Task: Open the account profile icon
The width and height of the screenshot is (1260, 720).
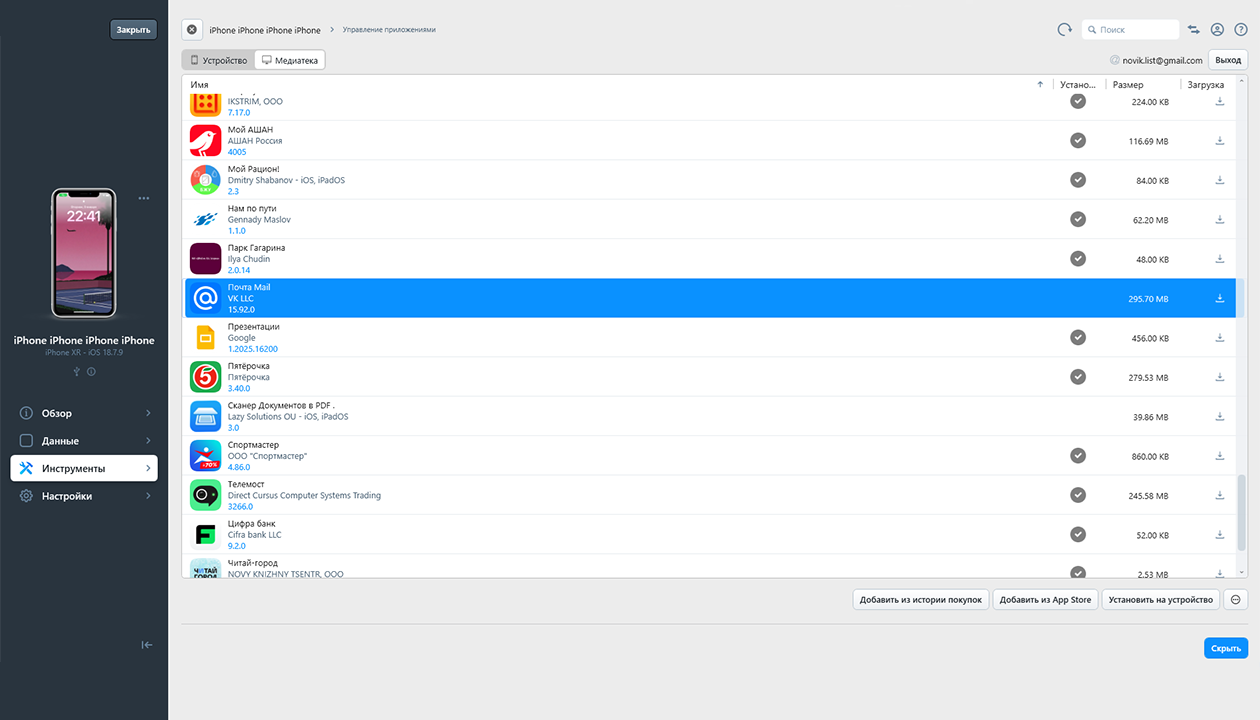Action: (1217, 30)
